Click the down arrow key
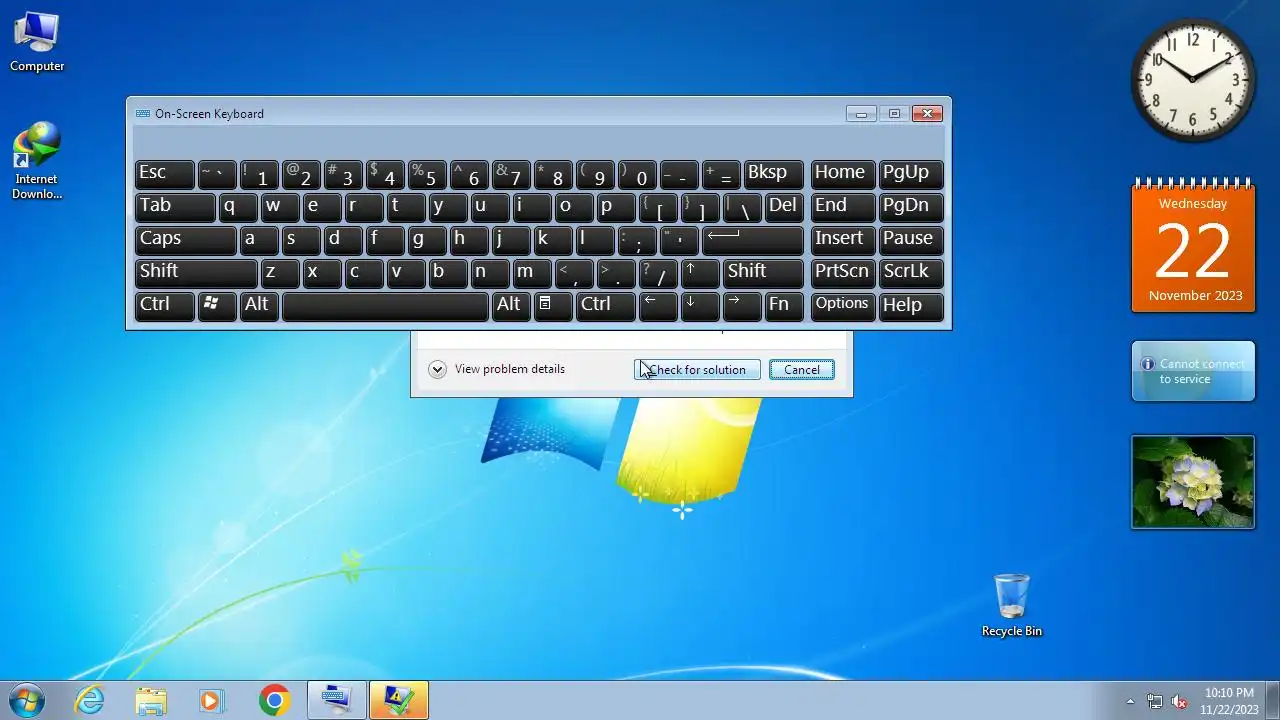Viewport: 1280px width, 720px height. [700, 305]
